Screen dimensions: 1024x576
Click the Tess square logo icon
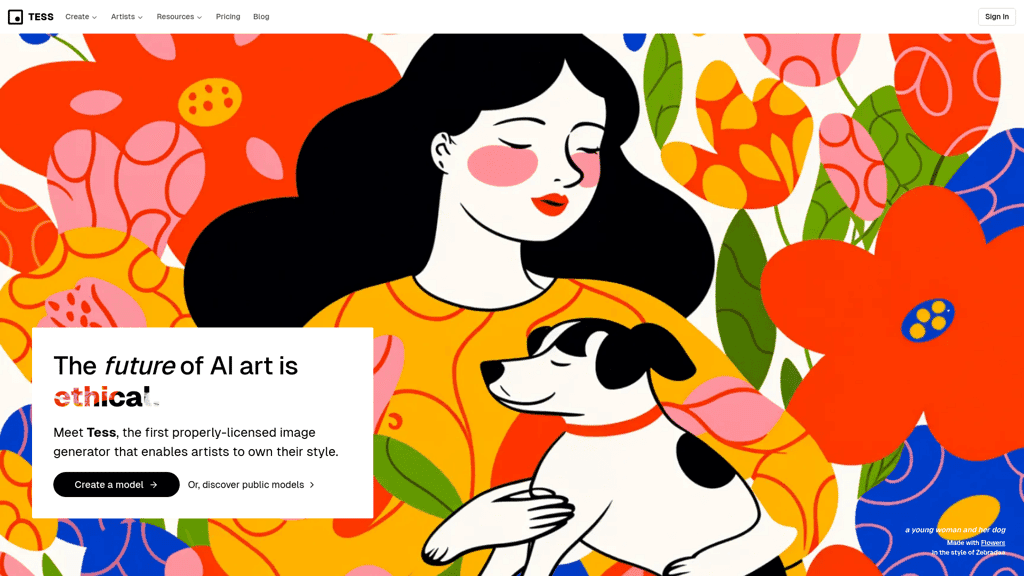(x=15, y=17)
